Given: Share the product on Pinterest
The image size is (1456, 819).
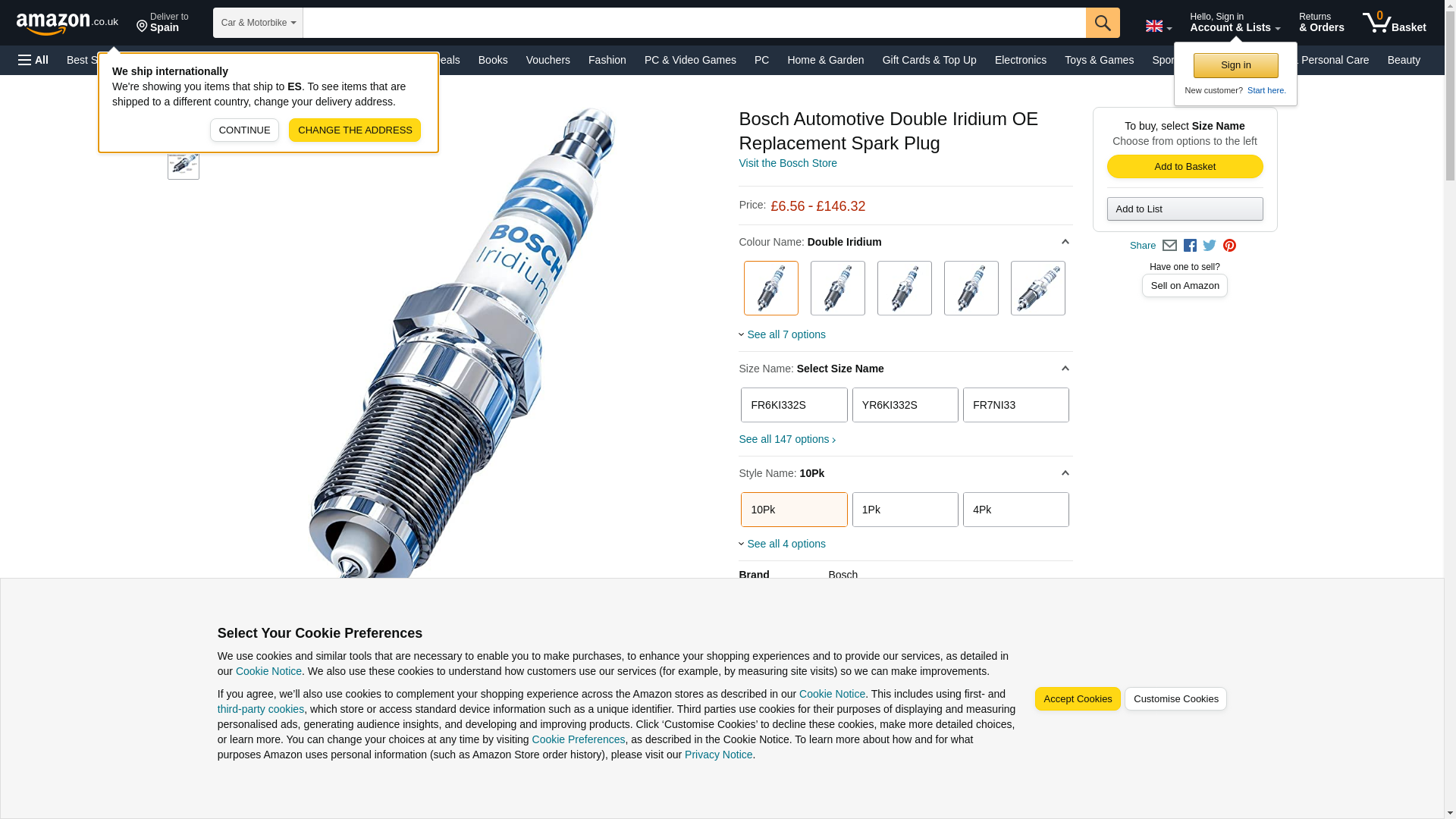Looking at the screenshot, I should point(1229,246).
